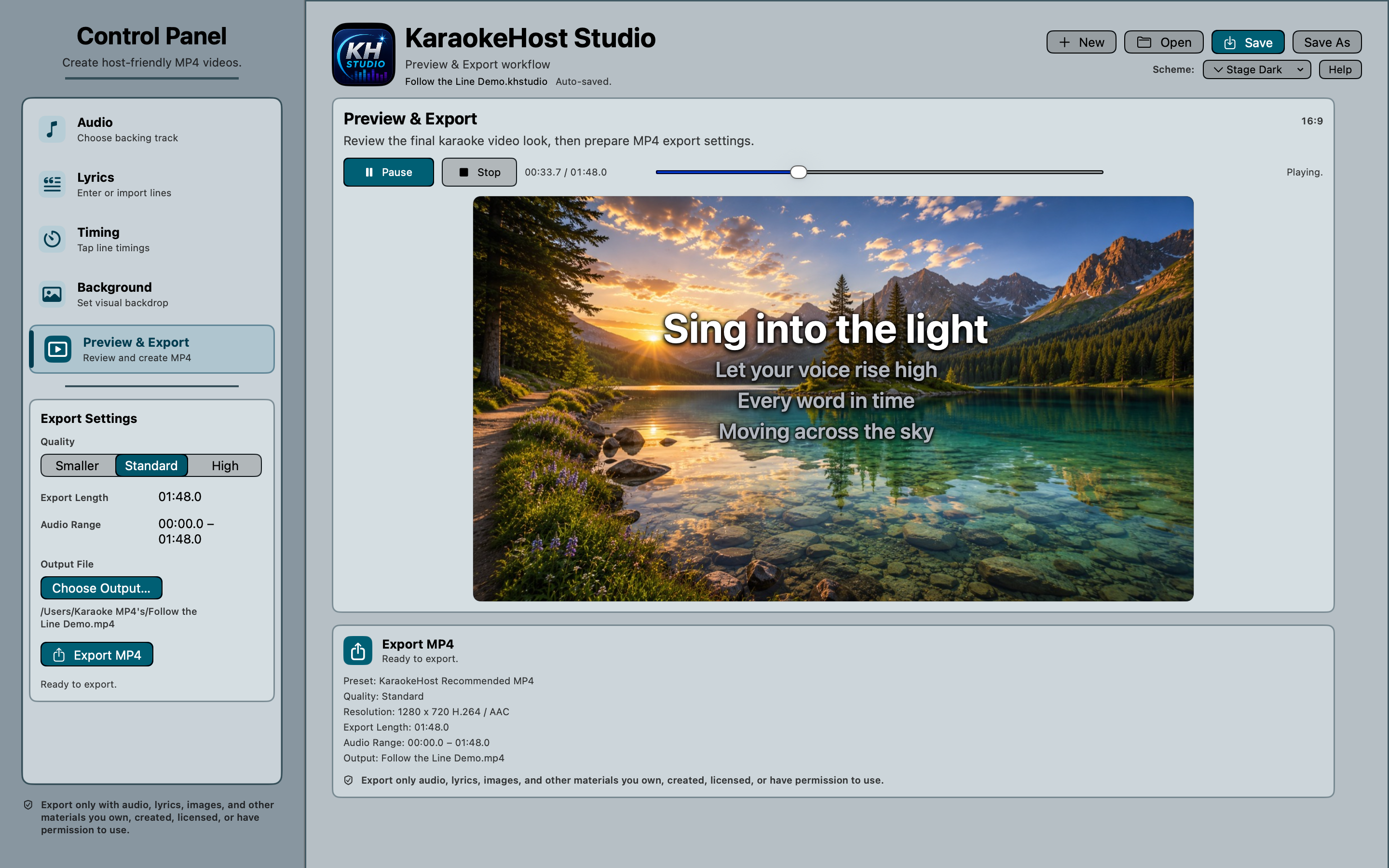
Task: Open the Background step
Action: [151, 294]
